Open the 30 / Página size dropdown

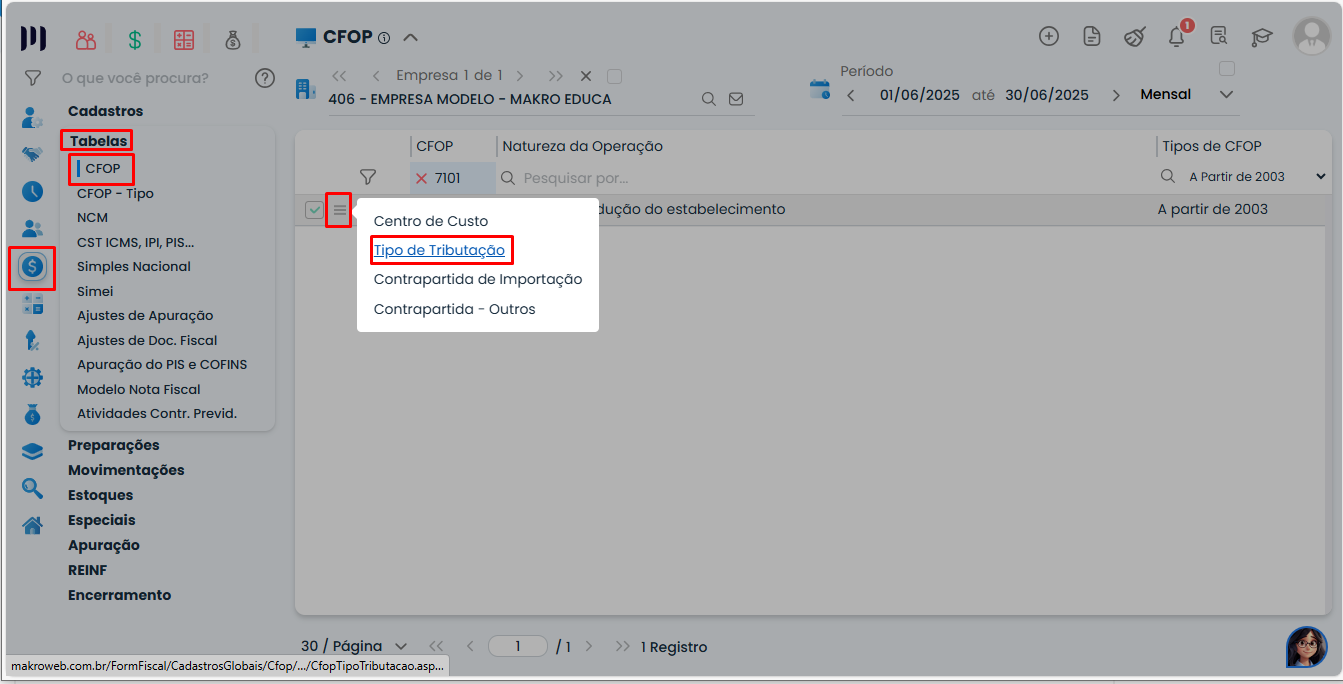point(354,647)
